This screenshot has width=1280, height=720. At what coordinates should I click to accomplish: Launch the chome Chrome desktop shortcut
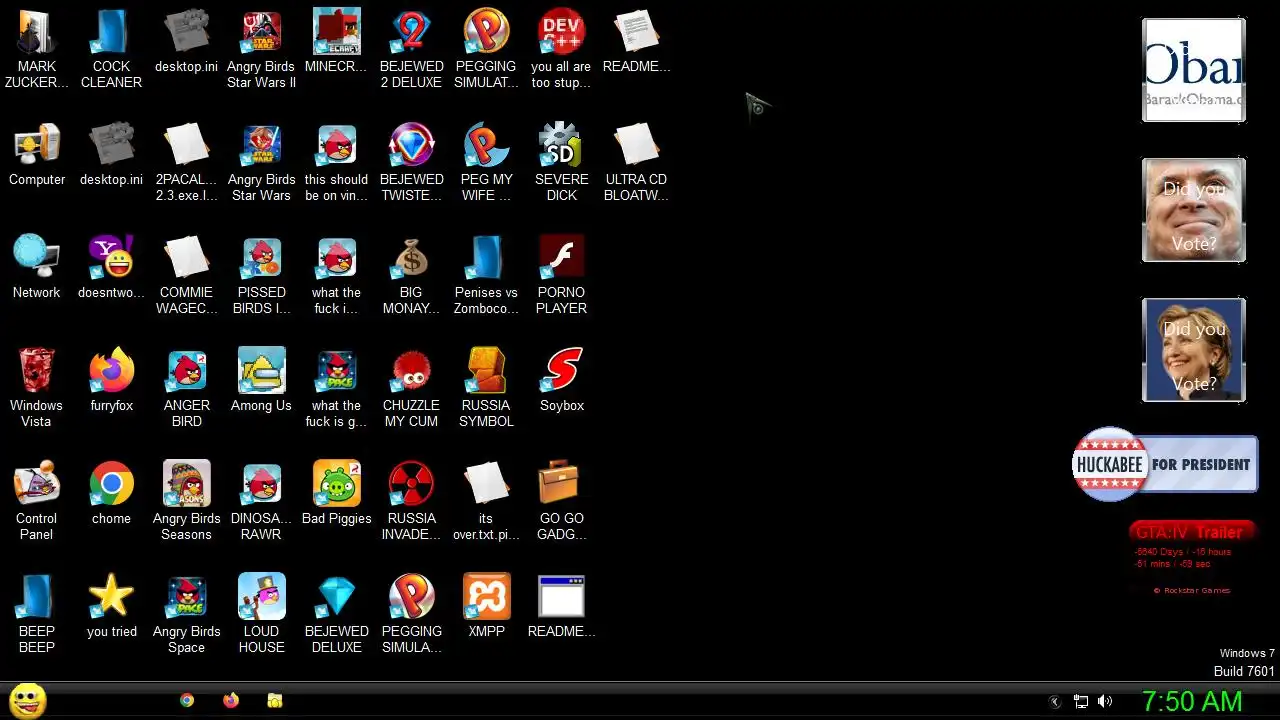[x=111, y=494]
